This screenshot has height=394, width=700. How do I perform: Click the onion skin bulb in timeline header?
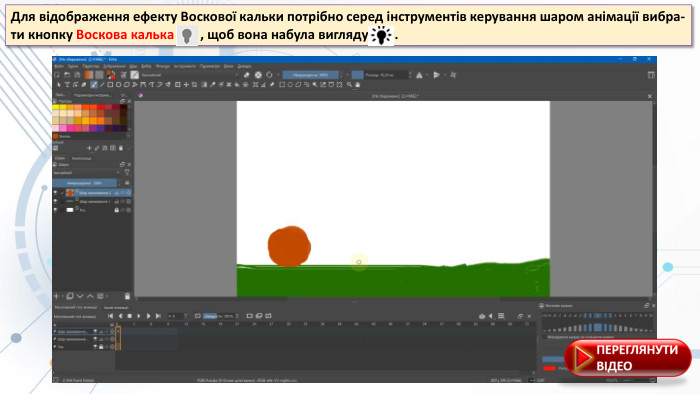482,316
